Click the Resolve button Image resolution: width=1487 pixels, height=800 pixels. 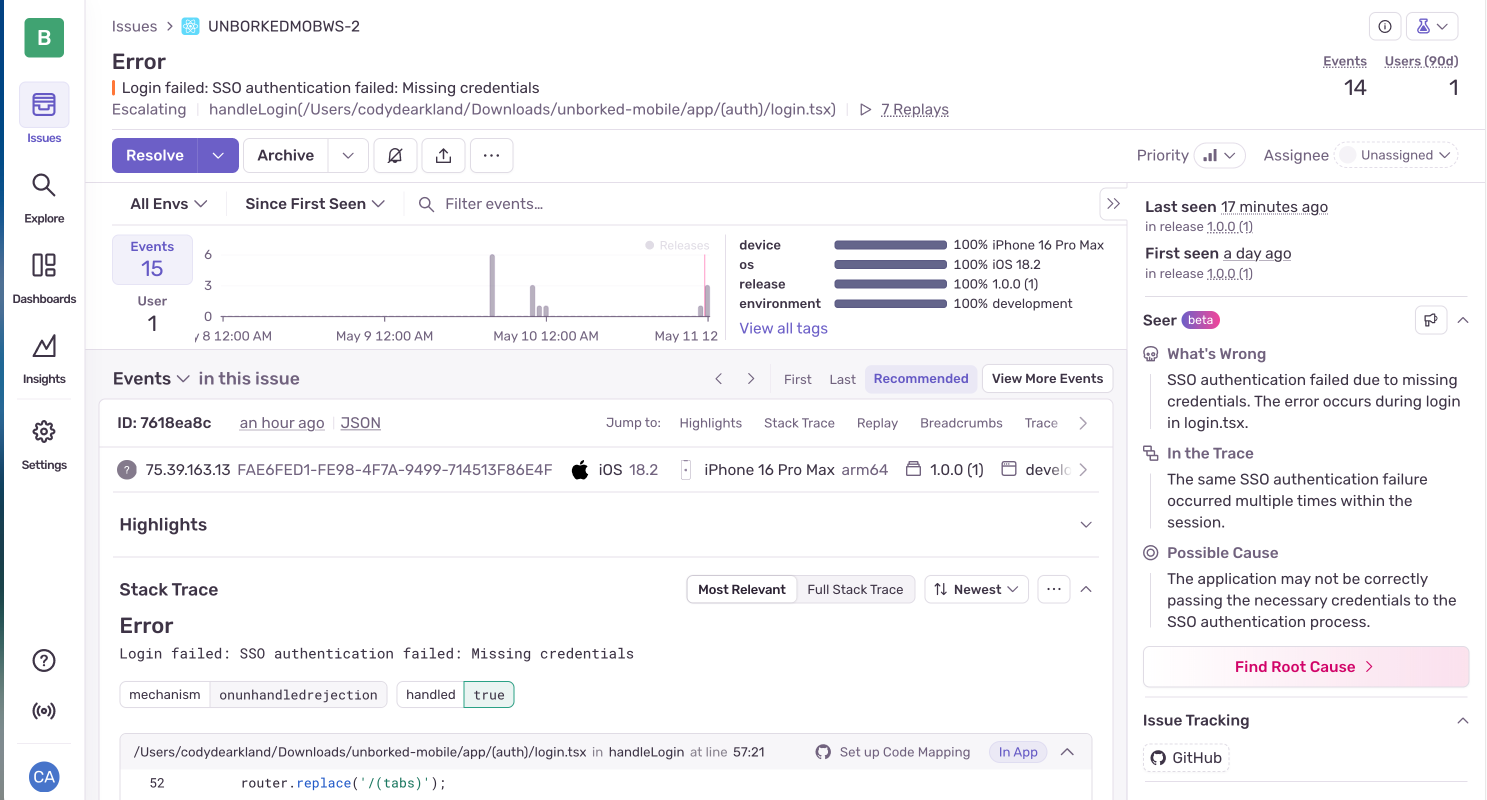155,155
